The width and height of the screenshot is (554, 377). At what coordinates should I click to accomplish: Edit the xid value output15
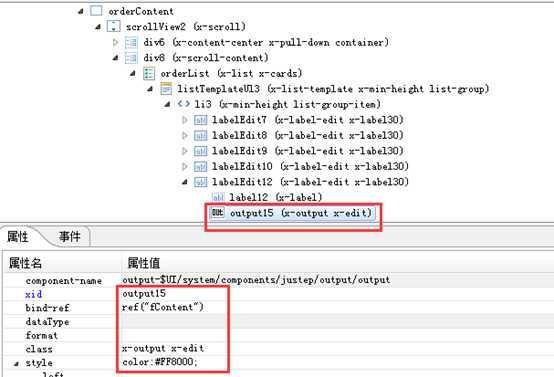(x=144, y=293)
